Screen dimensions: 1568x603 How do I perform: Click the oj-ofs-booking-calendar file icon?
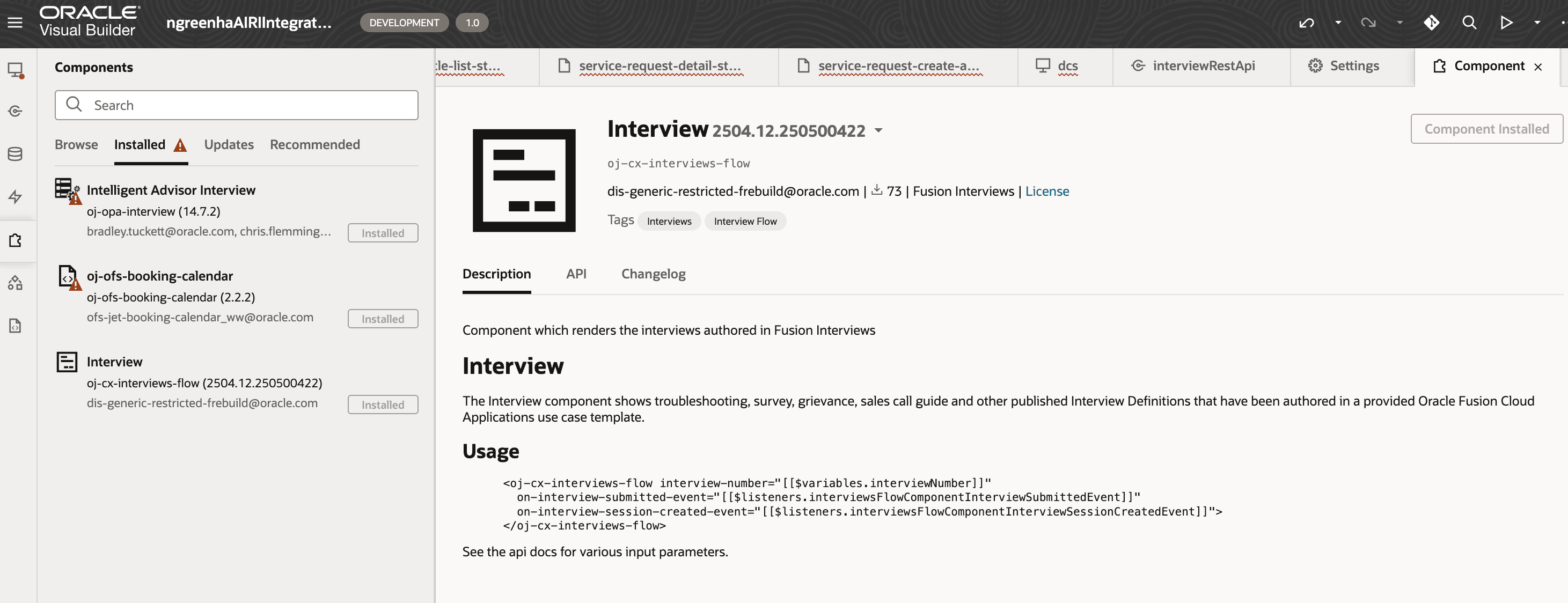(68, 277)
